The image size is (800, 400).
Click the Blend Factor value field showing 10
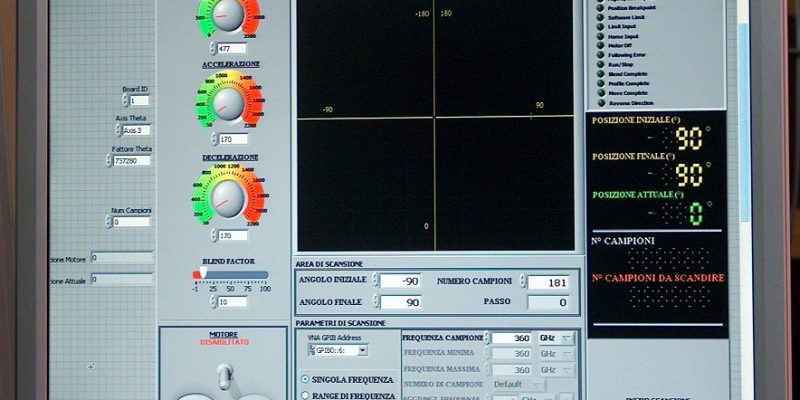233,301
